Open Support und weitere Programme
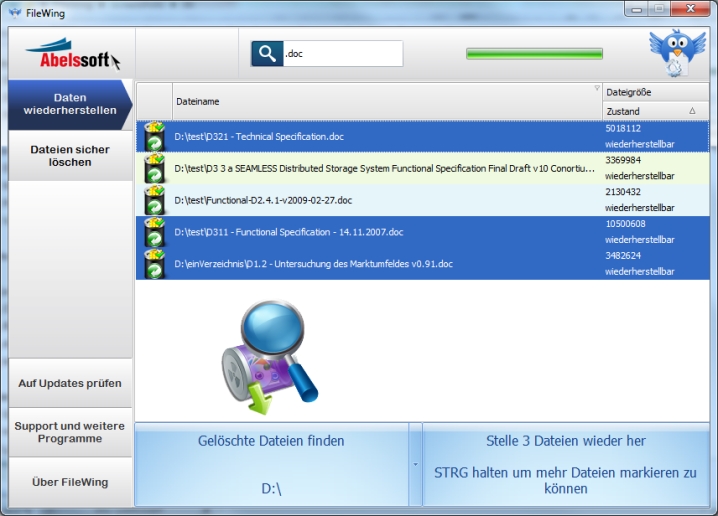This screenshot has height=516, width=718. 70,432
